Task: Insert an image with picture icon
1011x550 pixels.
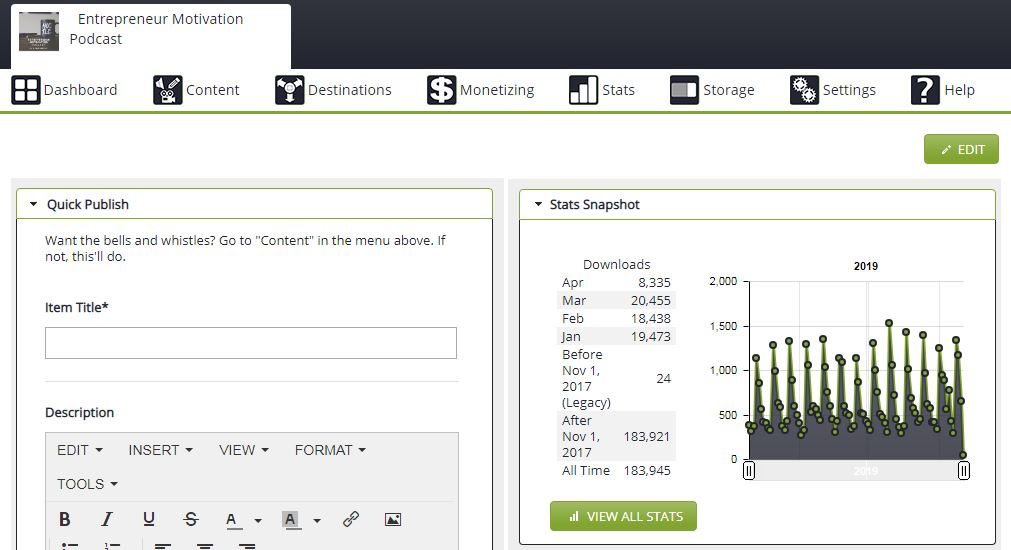Action: pos(393,519)
